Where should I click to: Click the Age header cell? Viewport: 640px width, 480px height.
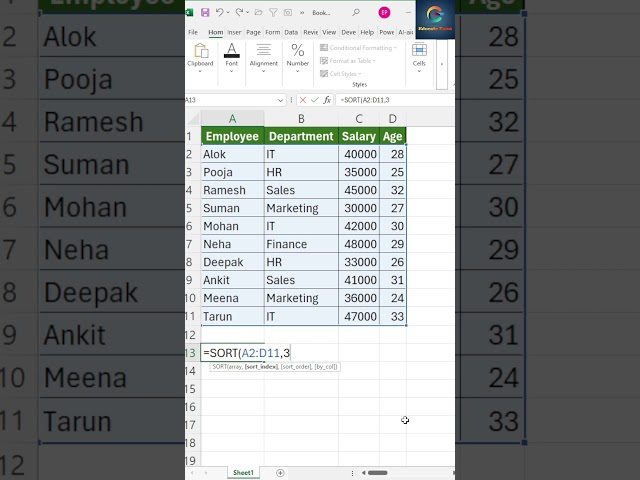[393, 136]
